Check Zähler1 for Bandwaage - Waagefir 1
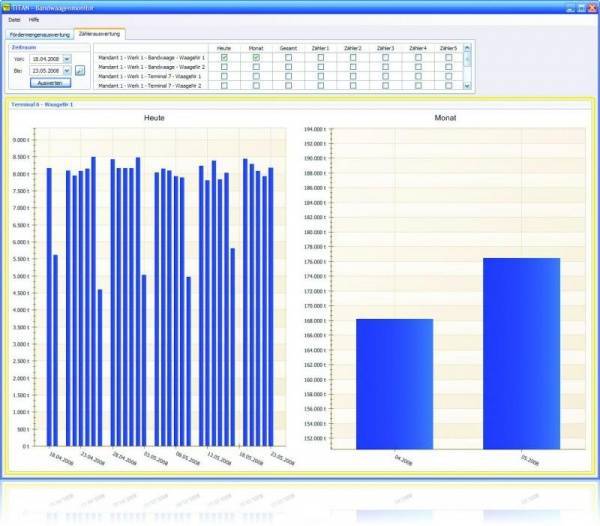 [321, 58]
